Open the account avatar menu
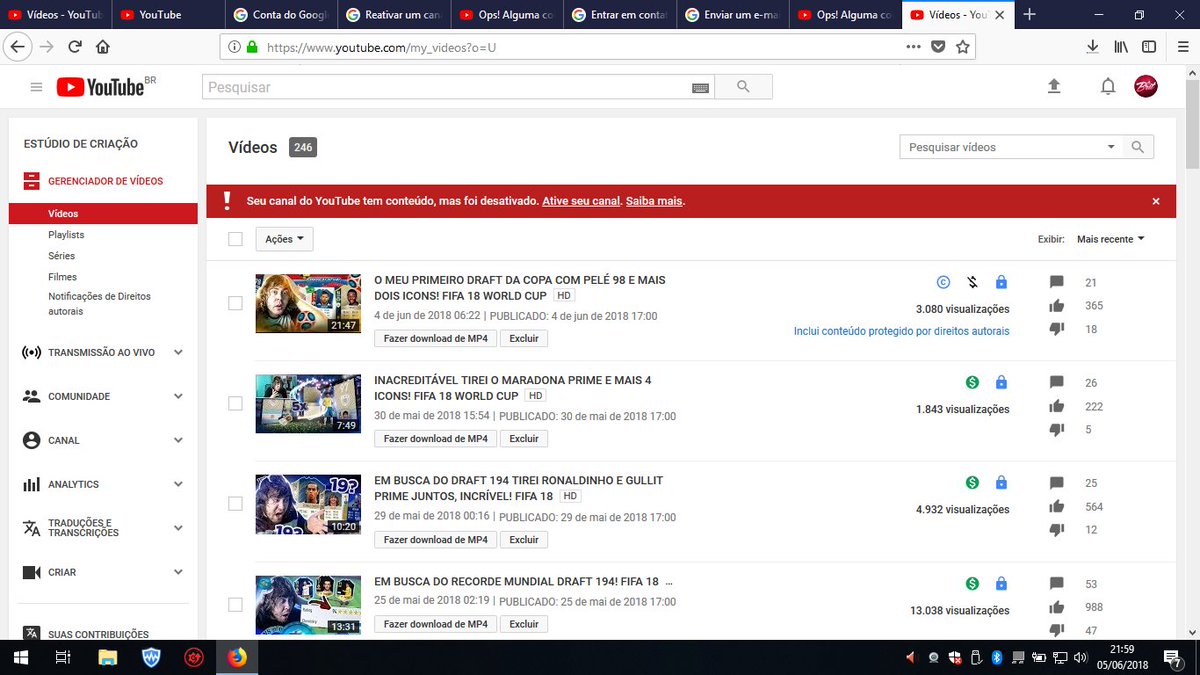This screenshot has height=675, width=1200. (1145, 87)
